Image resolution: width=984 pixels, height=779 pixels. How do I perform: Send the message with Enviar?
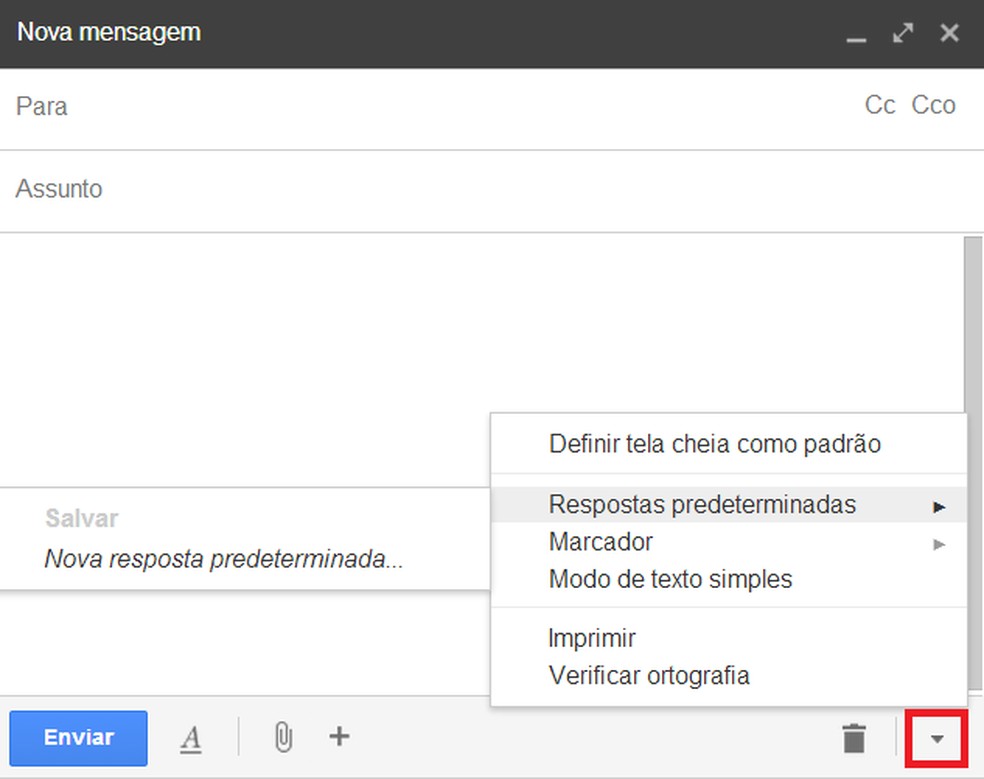coord(77,738)
